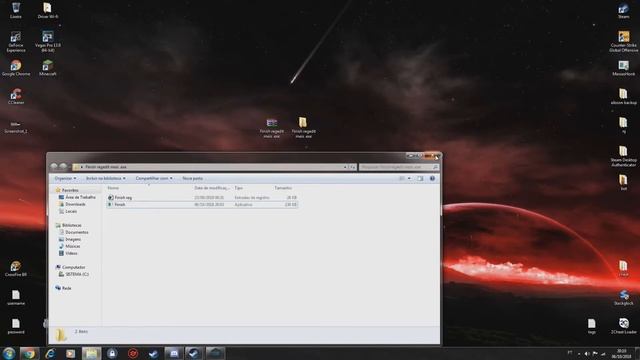The height and width of the screenshot is (360, 640).
Task: Open the volume icon in system tray
Action: 587,353
